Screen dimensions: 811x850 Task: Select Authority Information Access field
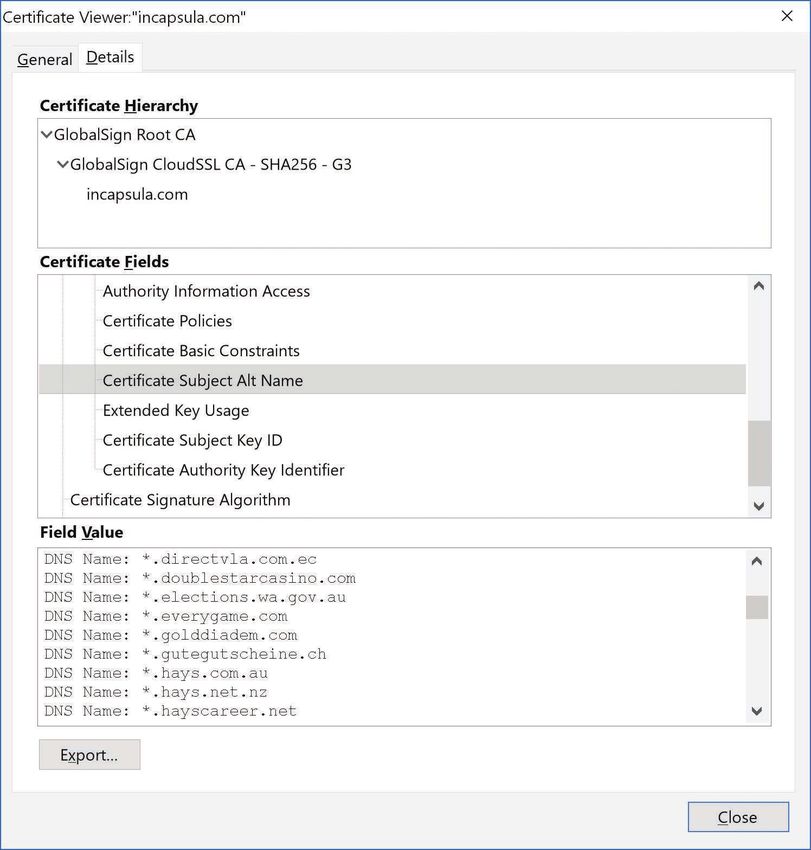(x=206, y=291)
